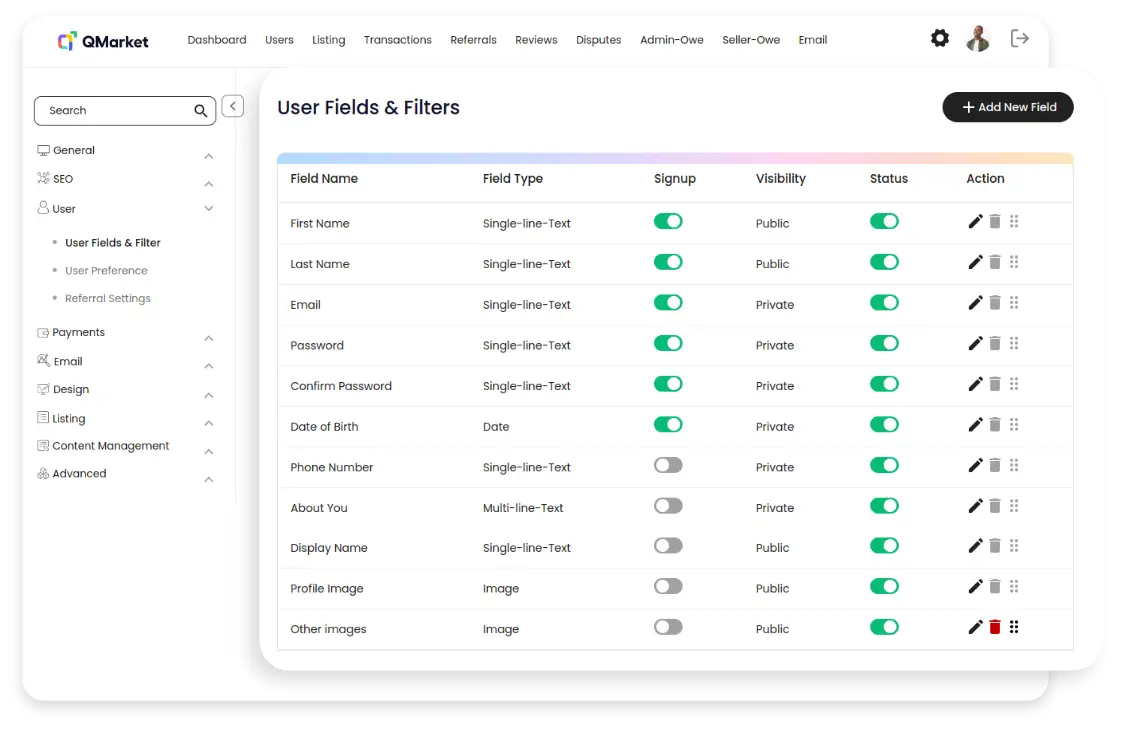Click the search magnifier icon in sidebar
Viewport: 1121px width, 729px height.
tap(201, 111)
